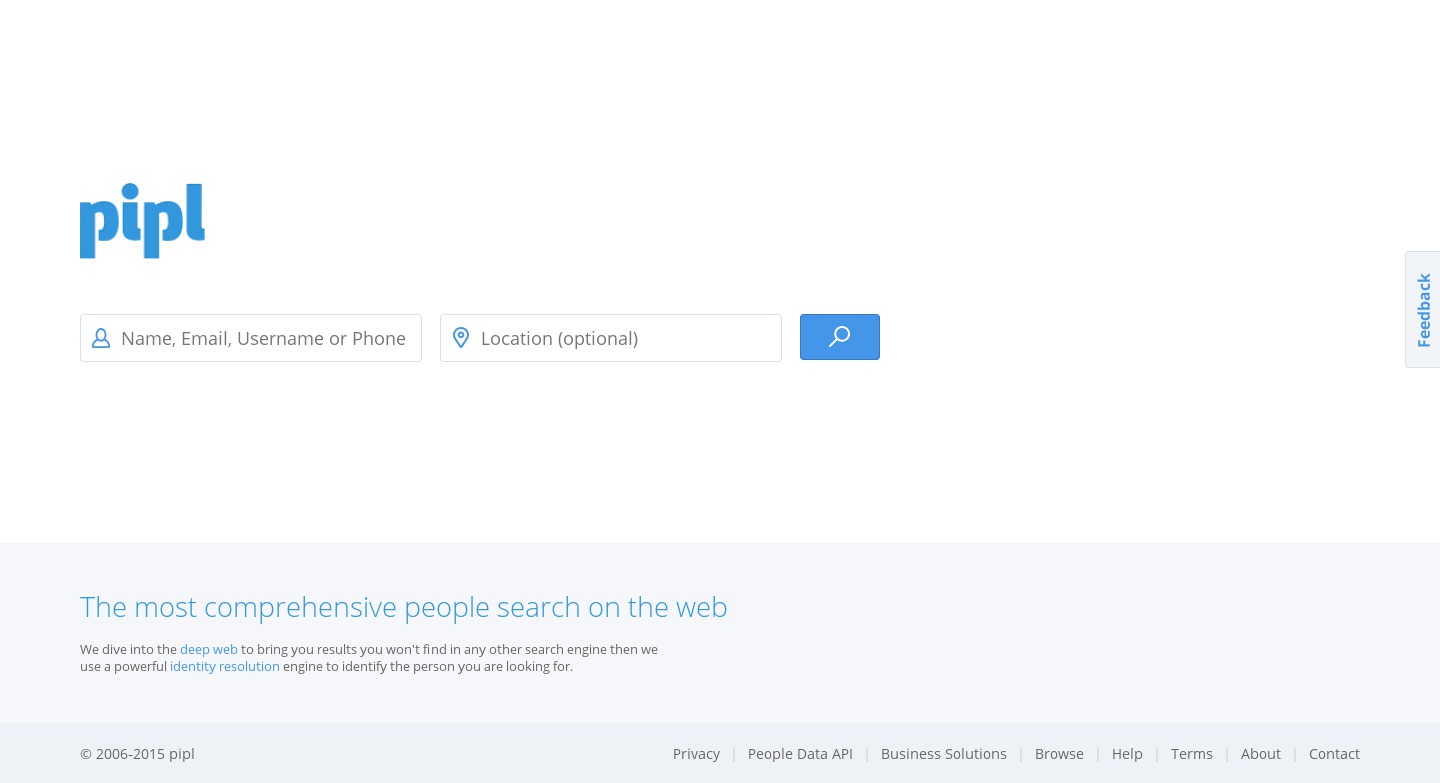View the Terms footer link
The image size is (1440, 783).
pyautogui.click(x=1191, y=754)
